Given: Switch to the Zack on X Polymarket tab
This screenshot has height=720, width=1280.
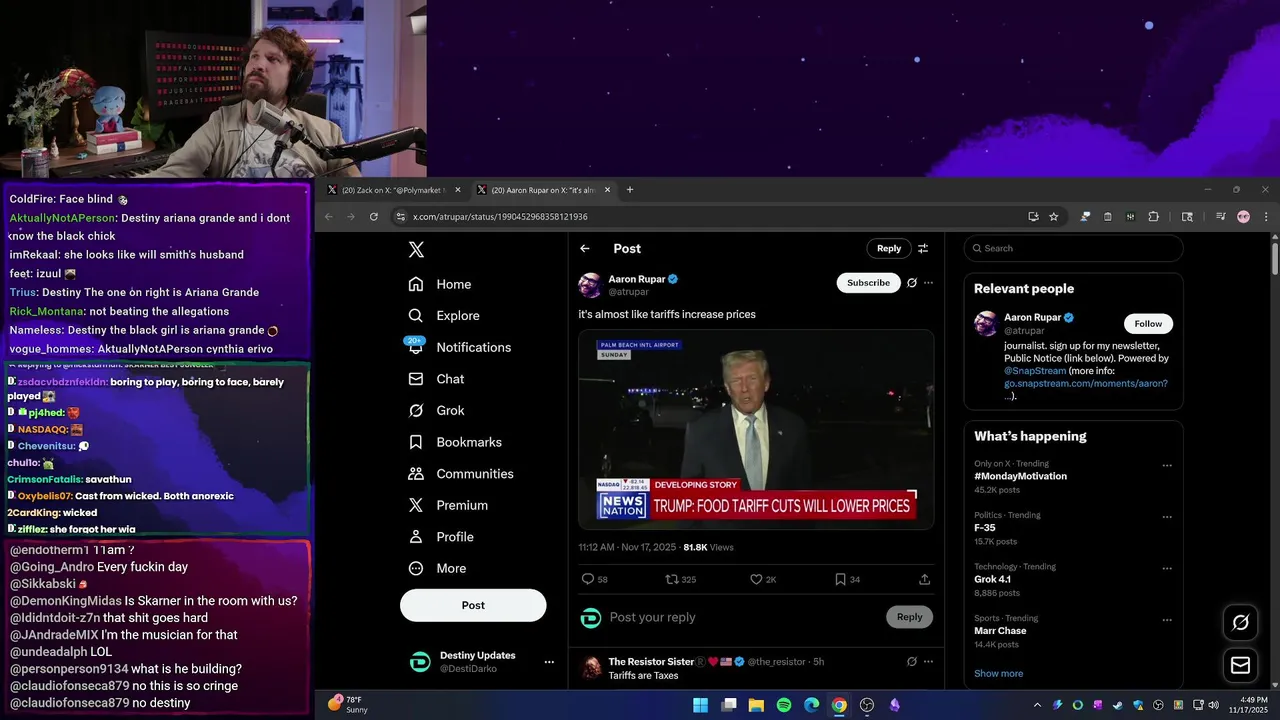Looking at the screenshot, I should [392, 190].
